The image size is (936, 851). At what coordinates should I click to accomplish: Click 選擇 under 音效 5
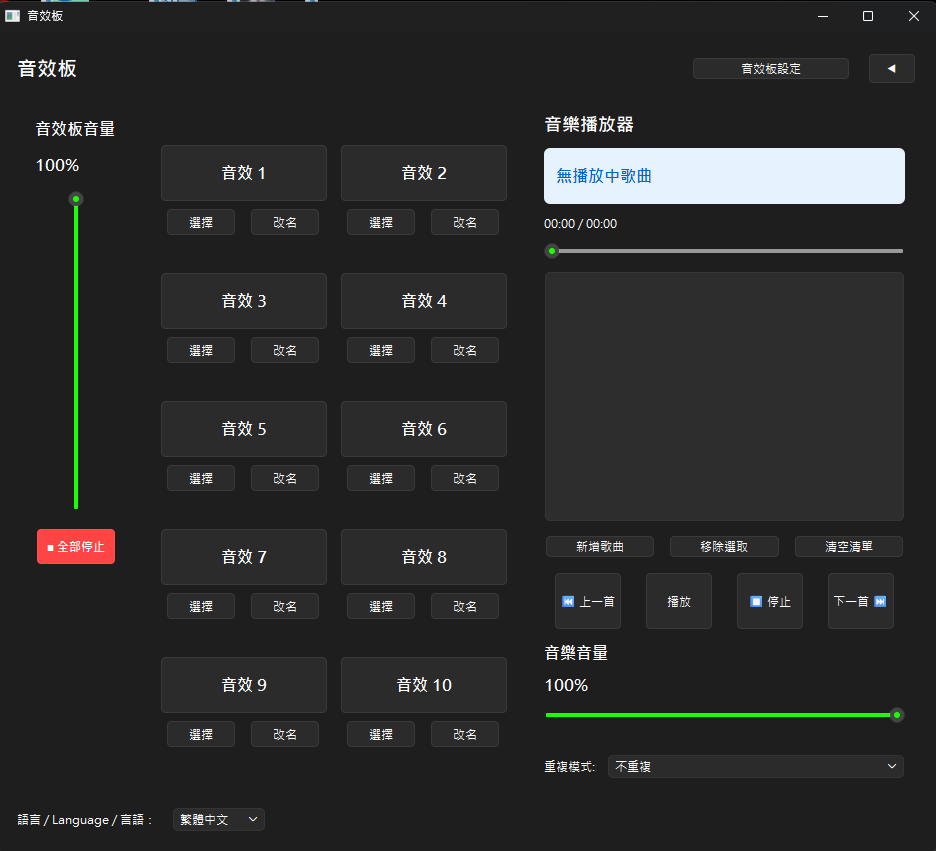point(201,478)
